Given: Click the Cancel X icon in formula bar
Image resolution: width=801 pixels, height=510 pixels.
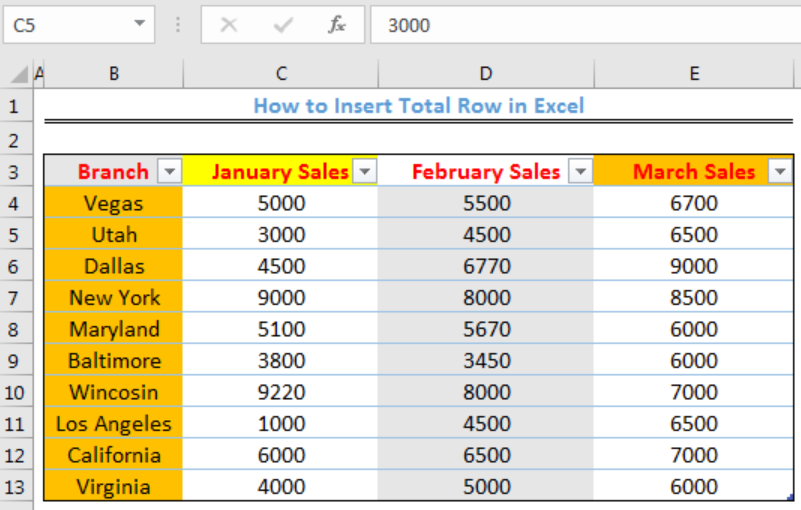Looking at the screenshot, I should point(228,25).
